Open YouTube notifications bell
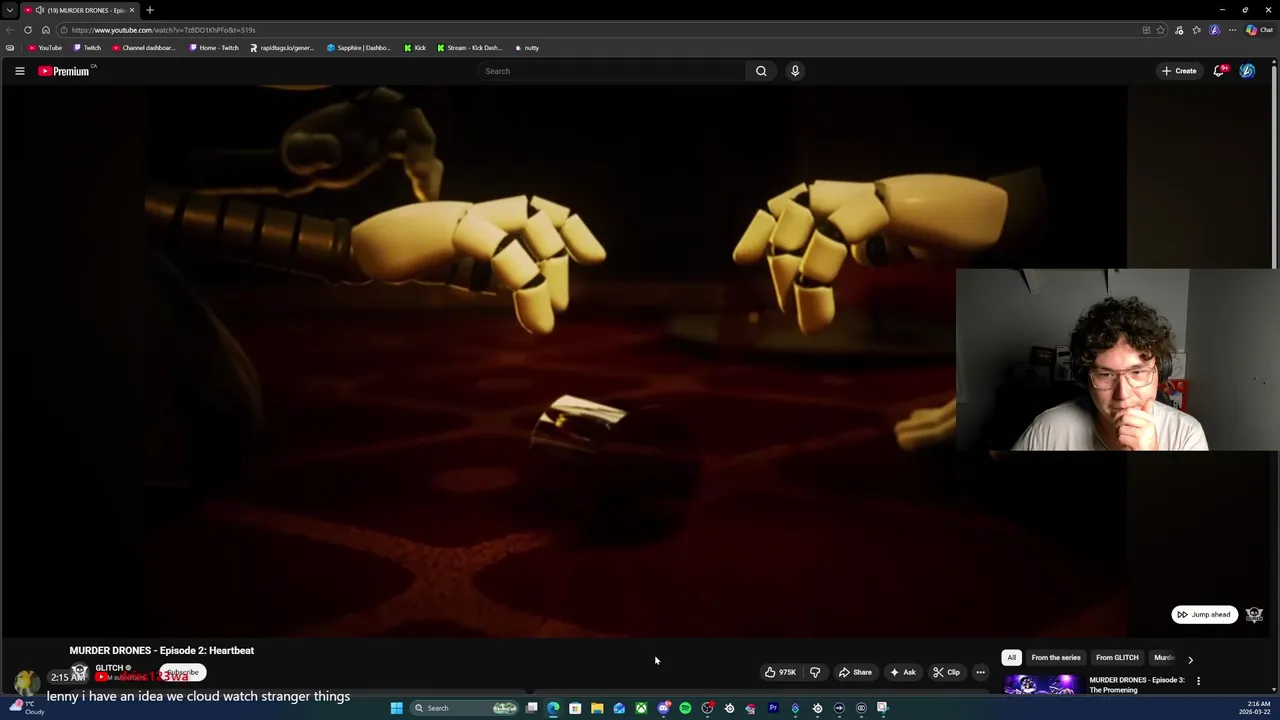This screenshot has height=720, width=1280. click(x=1219, y=71)
